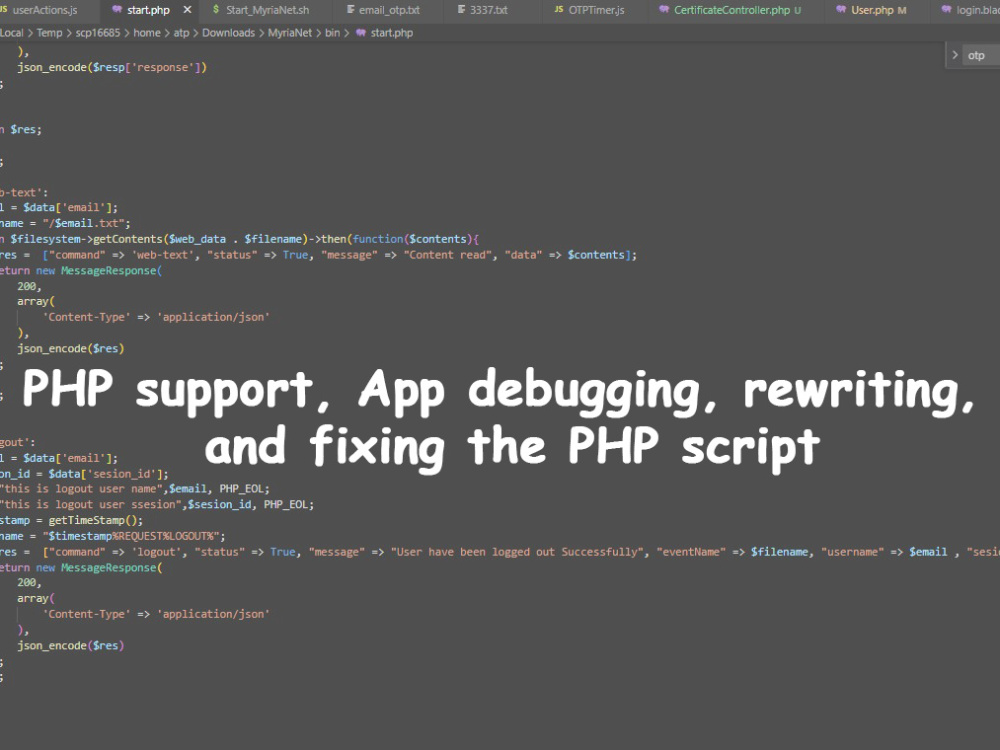Click $data['sesion_id'] in the code
The height and width of the screenshot is (750, 1000).
pyautogui.click(x=105, y=474)
